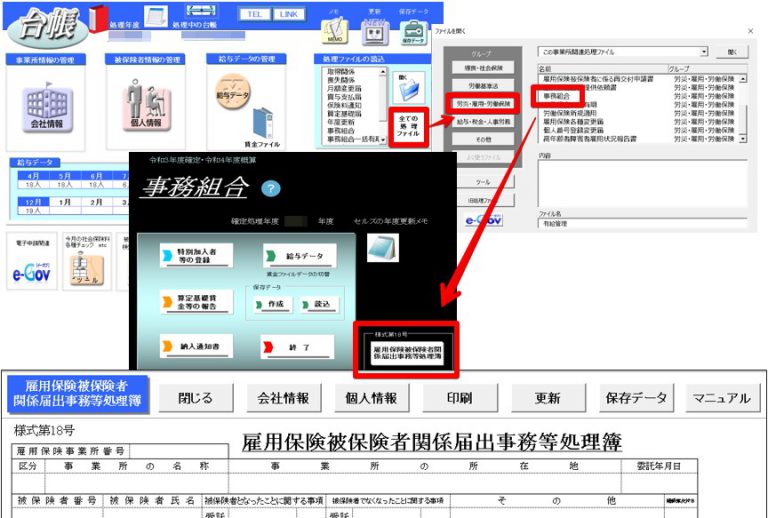Select 事務組合 in the file list
768x518 pixels.
[557, 96]
